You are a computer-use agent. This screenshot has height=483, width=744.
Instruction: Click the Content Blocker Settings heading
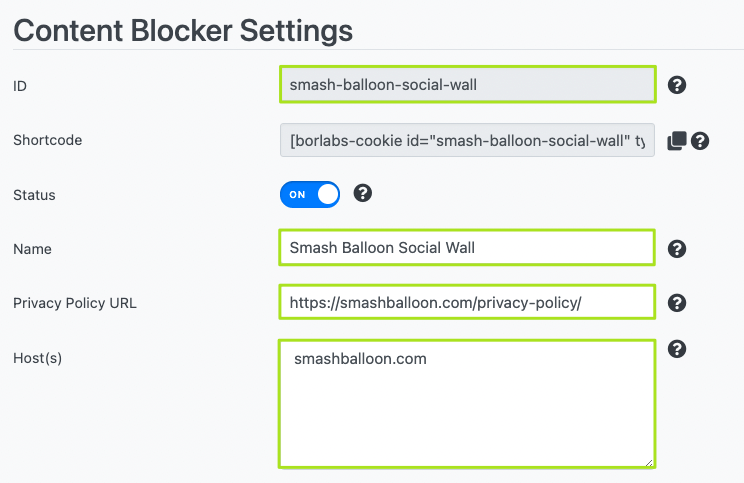point(183,31)
